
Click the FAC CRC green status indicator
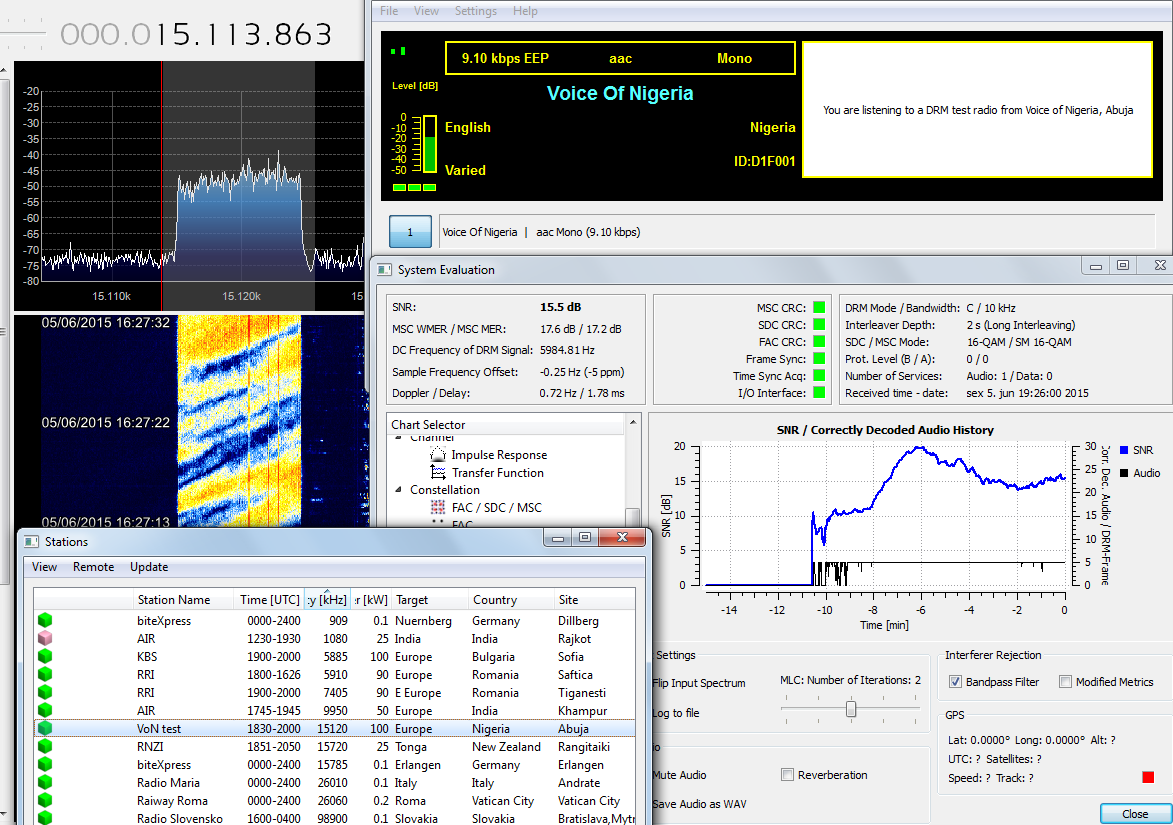(x=819, y=342)
